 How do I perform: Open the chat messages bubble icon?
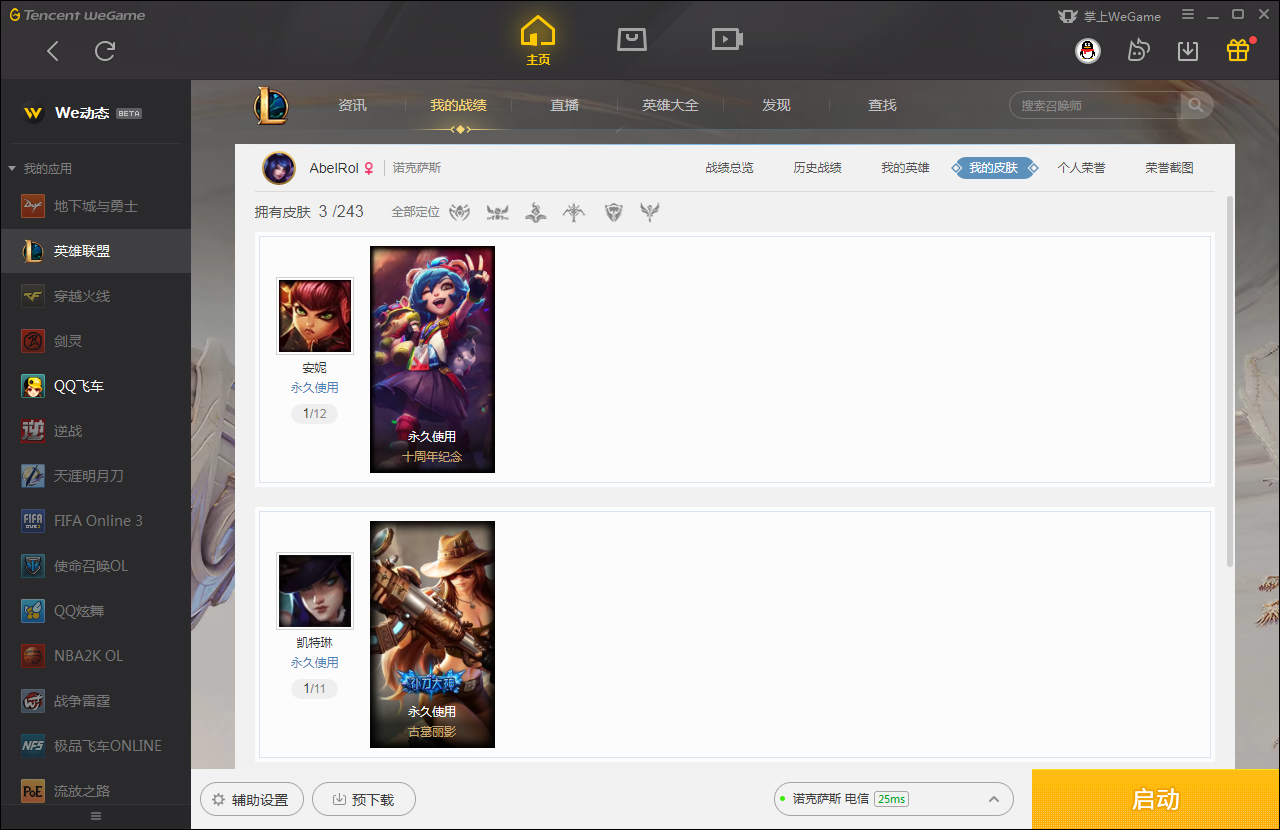click(x=1138, y=51)
